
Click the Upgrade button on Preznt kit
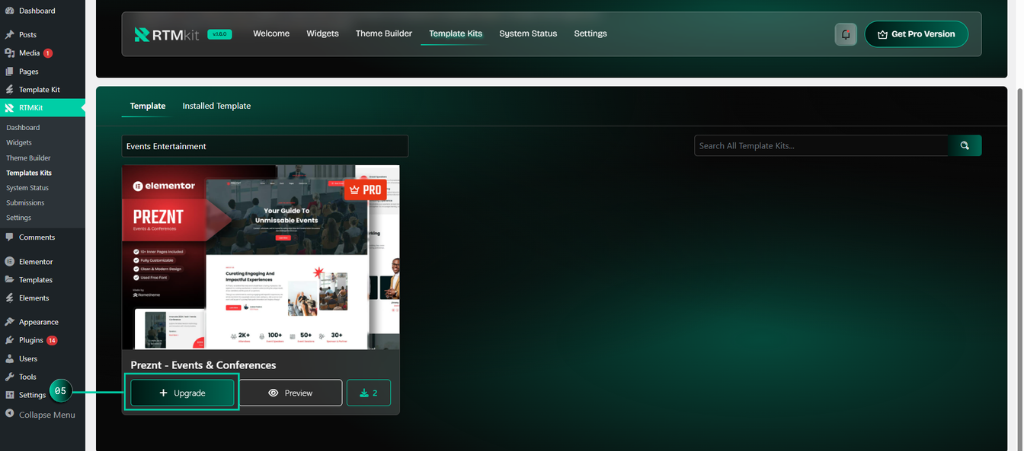182,393
